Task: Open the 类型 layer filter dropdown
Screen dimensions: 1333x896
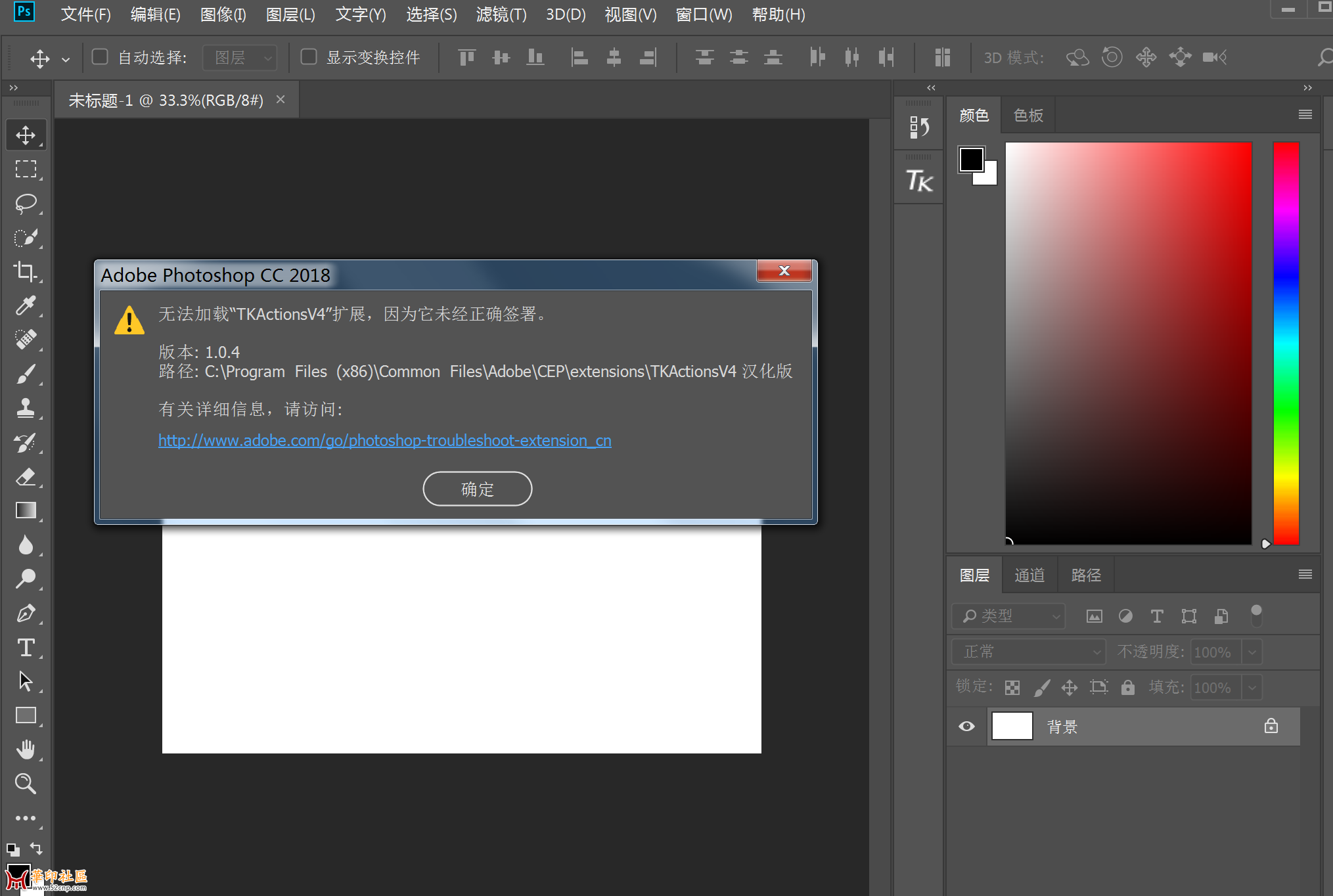Action: click(x=1008, y=616)
